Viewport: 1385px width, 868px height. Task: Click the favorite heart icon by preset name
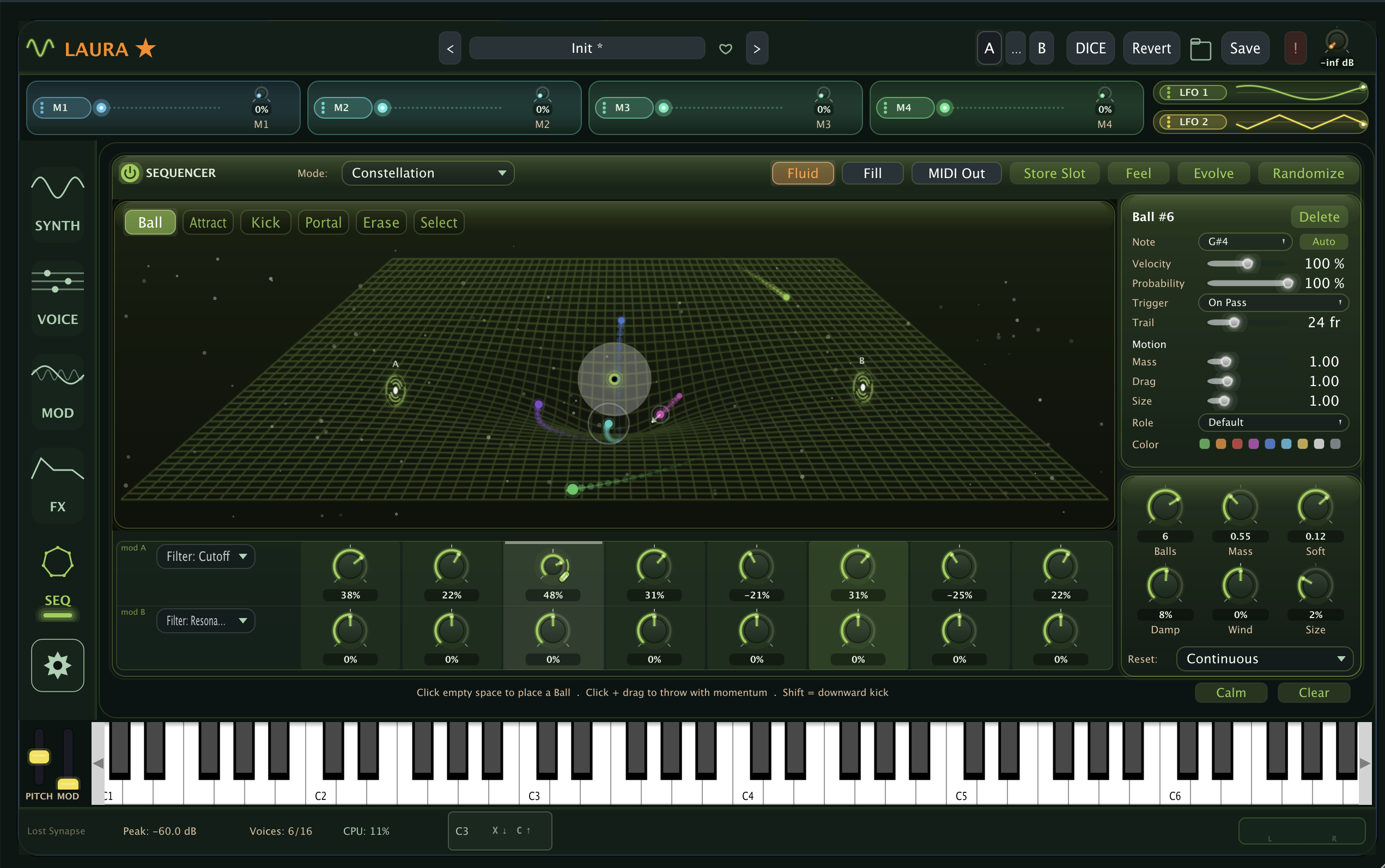[725, 49]
